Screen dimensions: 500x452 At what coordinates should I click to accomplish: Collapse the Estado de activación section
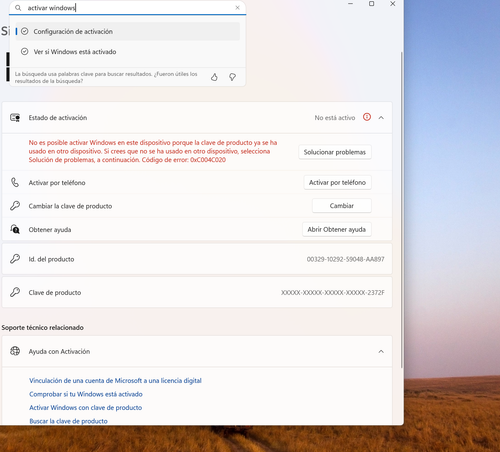381,118
